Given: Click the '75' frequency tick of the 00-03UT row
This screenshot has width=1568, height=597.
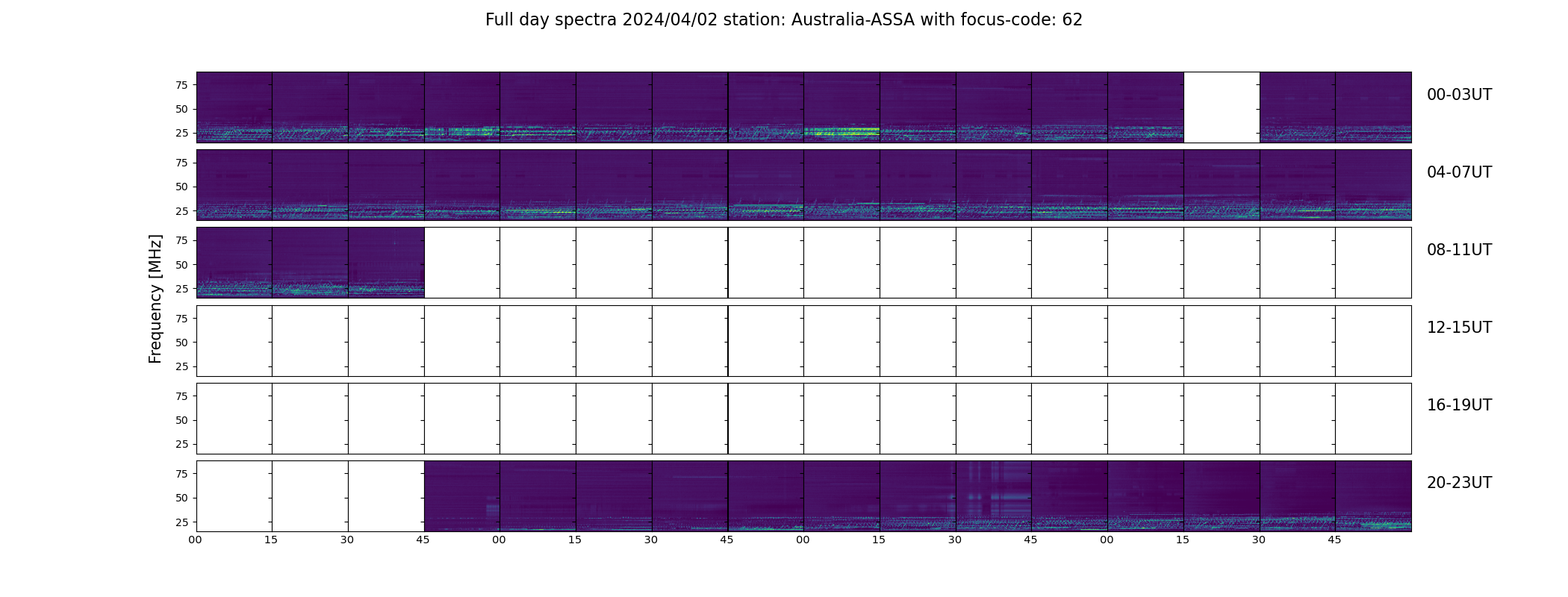Looking at the screenshot, I should [x=181, y=85].
